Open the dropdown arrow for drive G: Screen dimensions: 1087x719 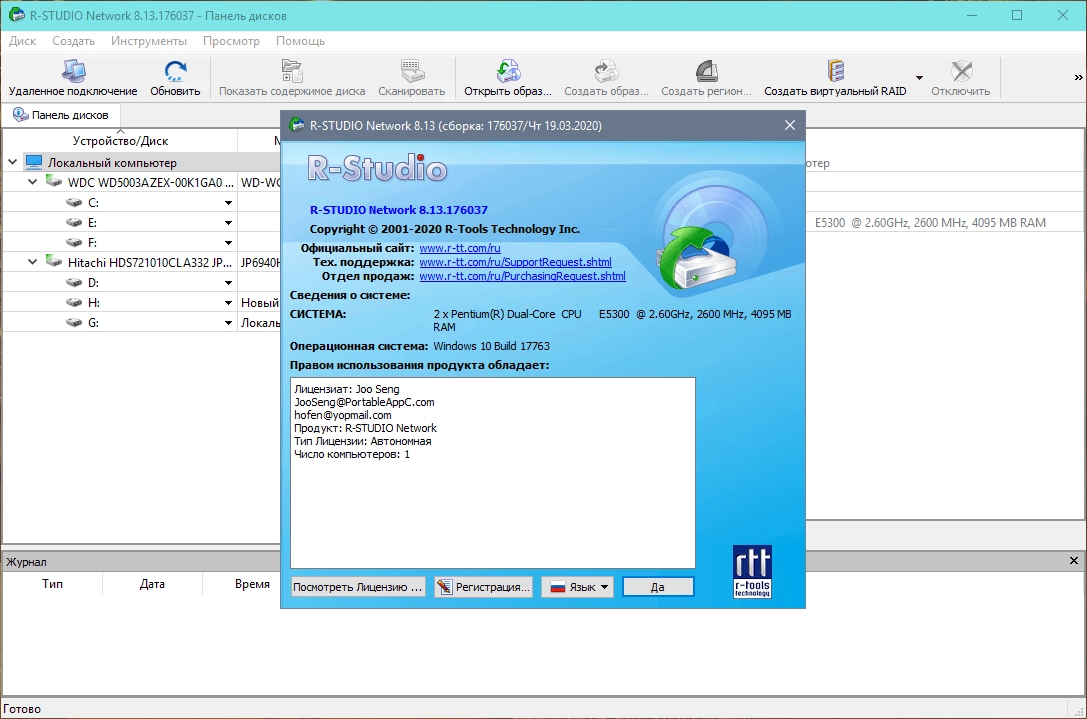click(228, 323)
